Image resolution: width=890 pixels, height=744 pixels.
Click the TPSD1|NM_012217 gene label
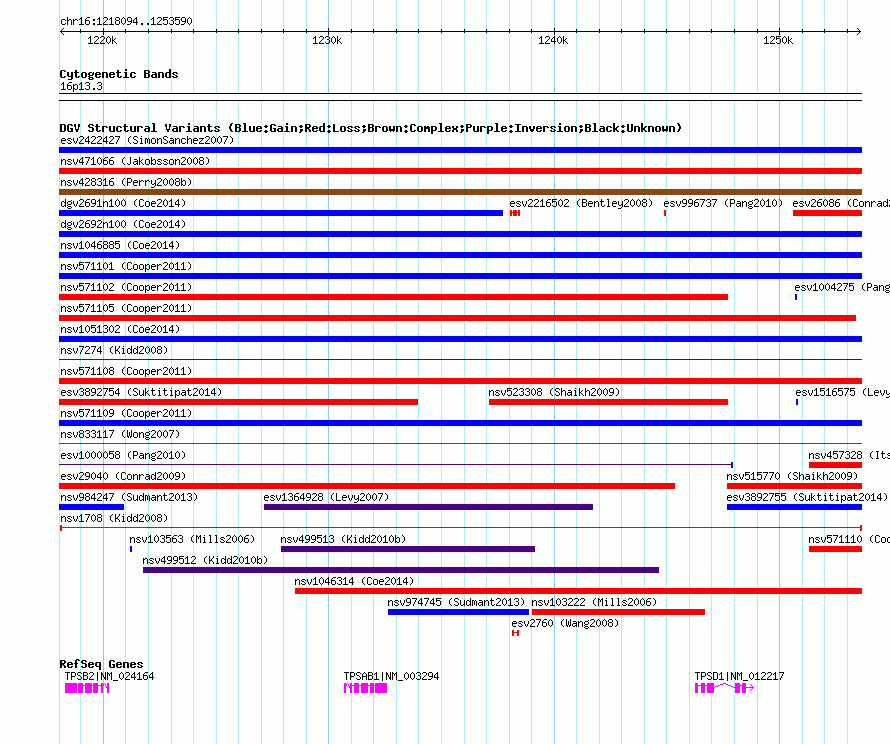coord(740,676)
